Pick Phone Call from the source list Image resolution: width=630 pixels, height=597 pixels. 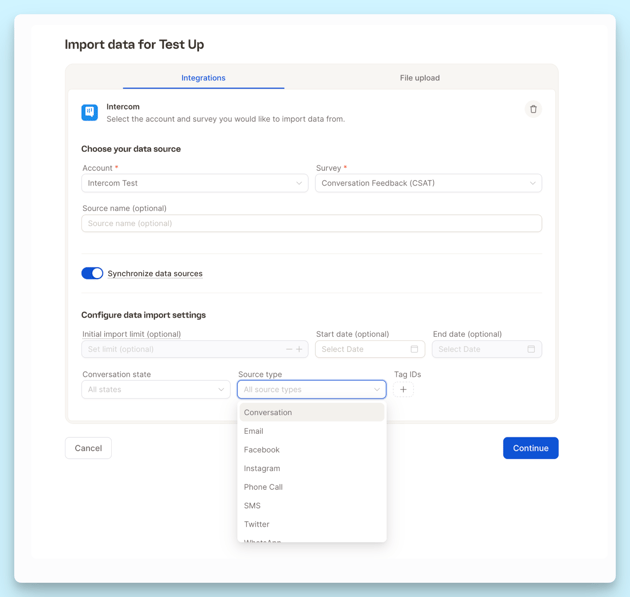tap(263, 487)
